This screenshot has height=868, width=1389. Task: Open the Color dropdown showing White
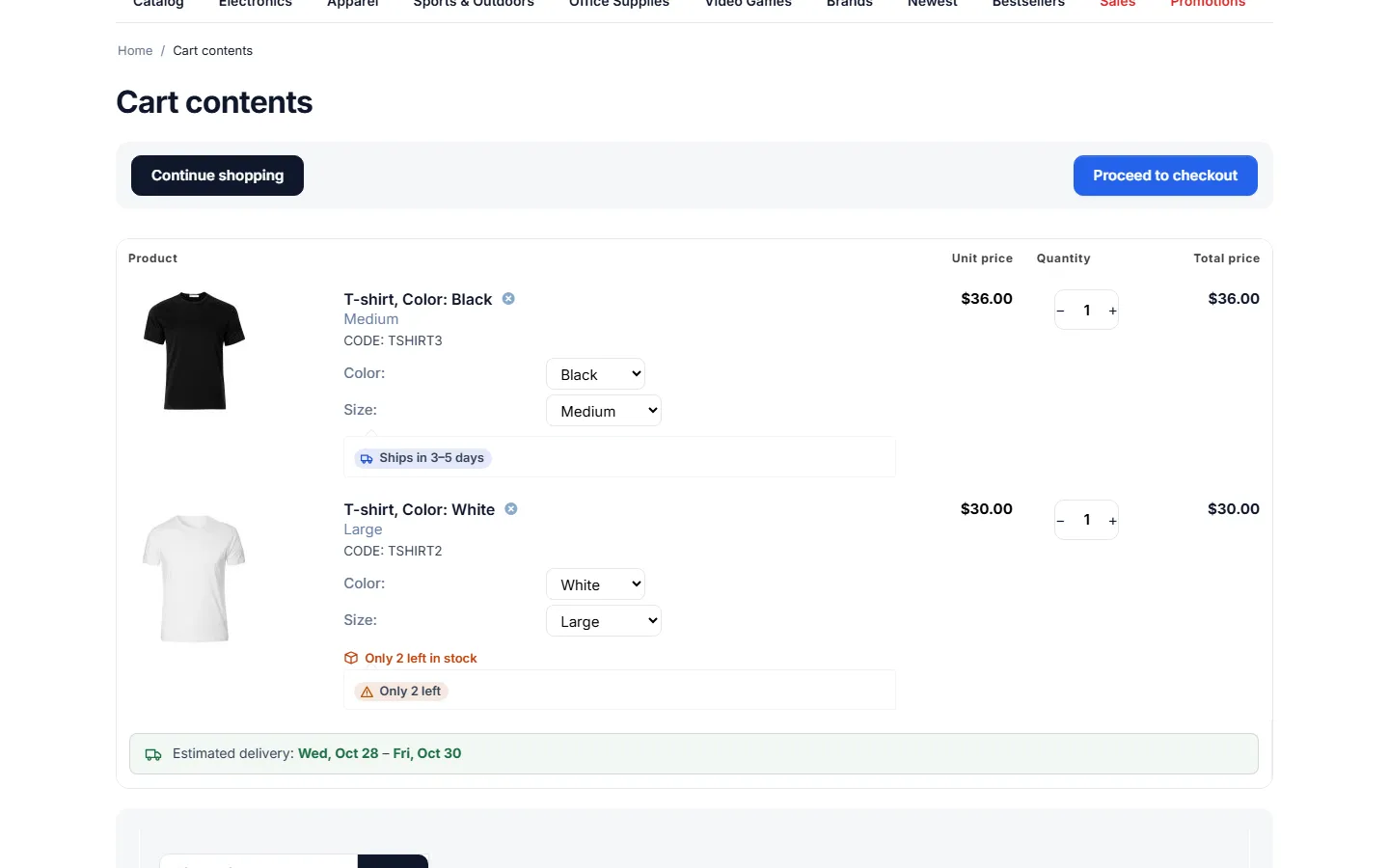pos(595,584)
